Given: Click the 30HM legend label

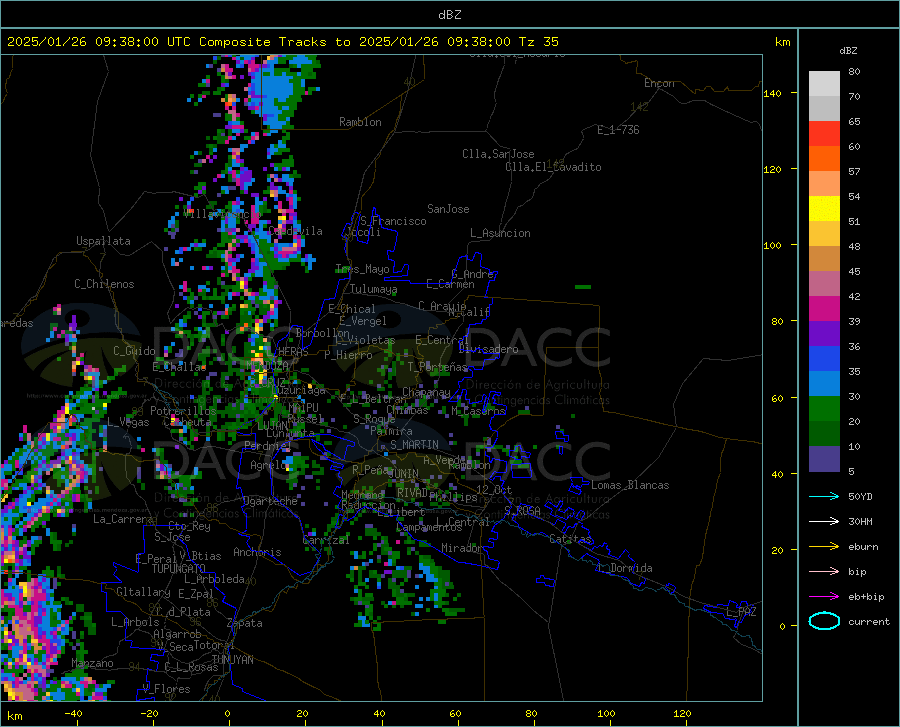Looking at the screenshot, I should [x=860, y=522].
